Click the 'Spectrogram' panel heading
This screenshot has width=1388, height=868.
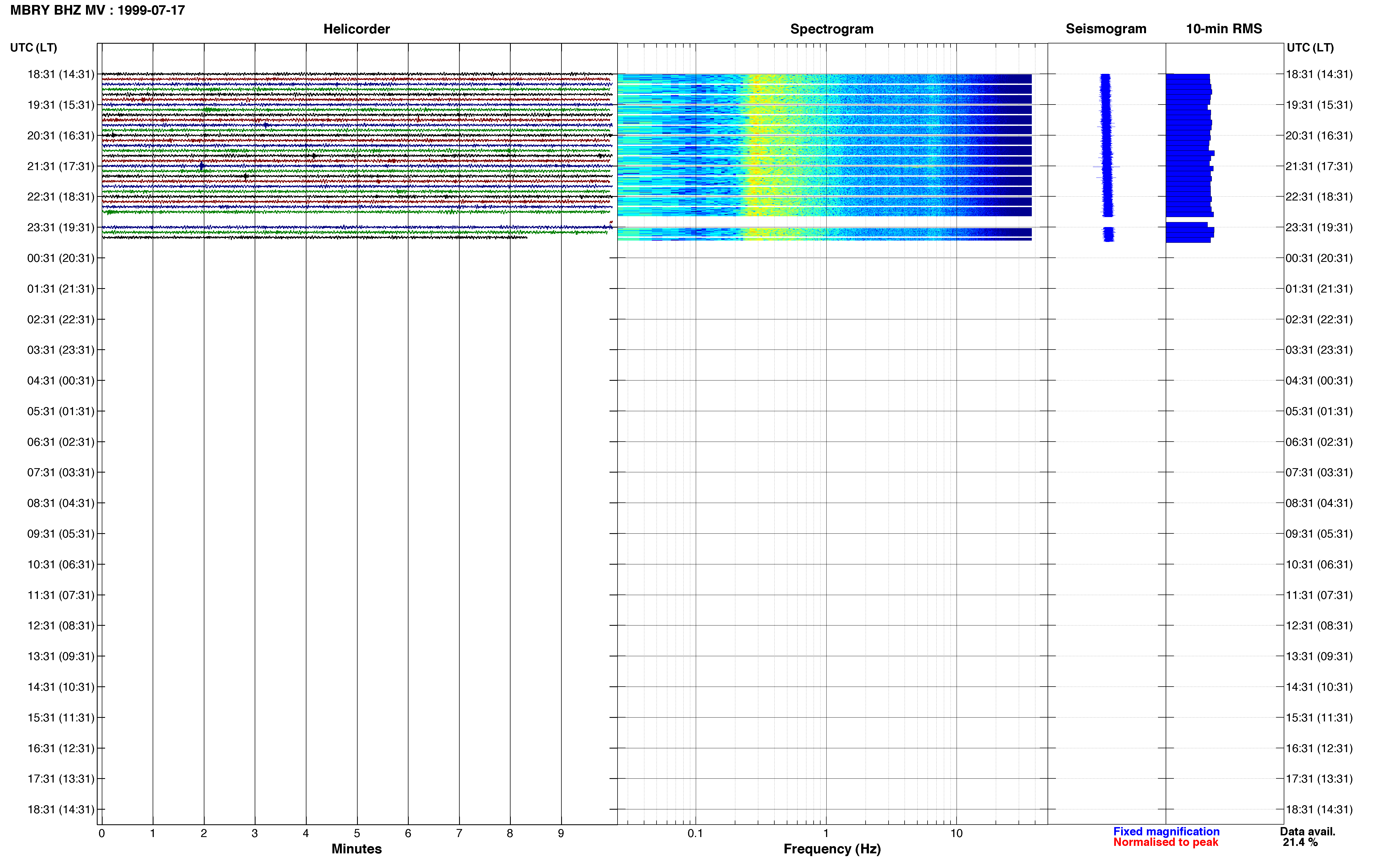pos(832,29)
